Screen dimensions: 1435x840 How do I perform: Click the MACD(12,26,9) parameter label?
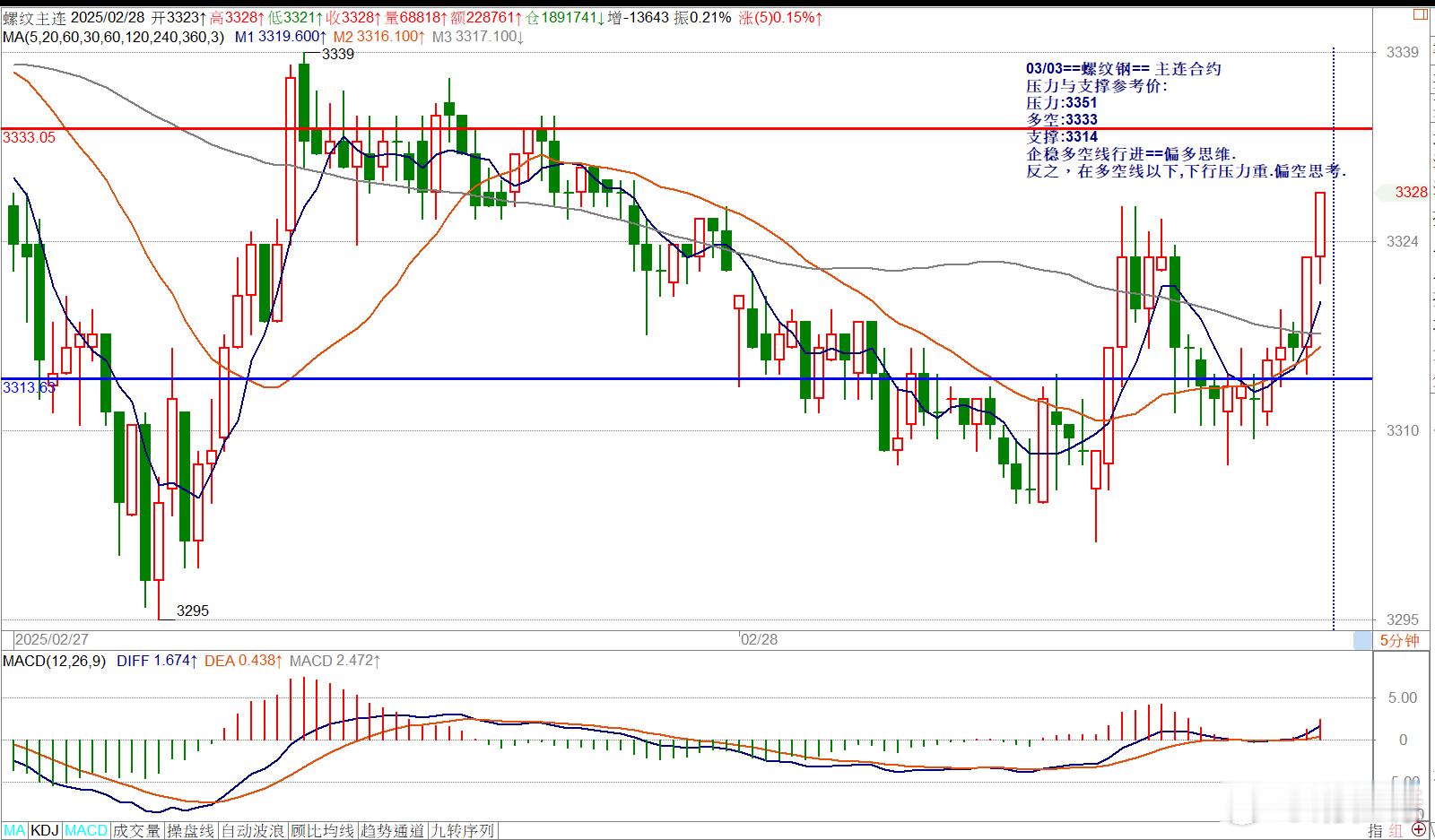55,661
